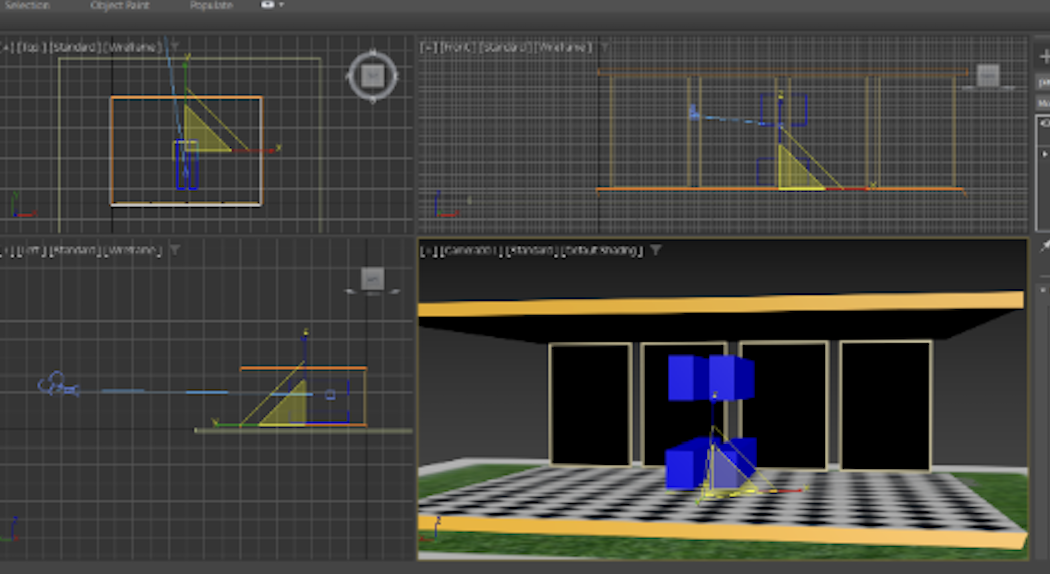Open Camera viewport filter funnel icon
Image resolution: width=1050 pixels, height=574 pixels.
point(655,251)
